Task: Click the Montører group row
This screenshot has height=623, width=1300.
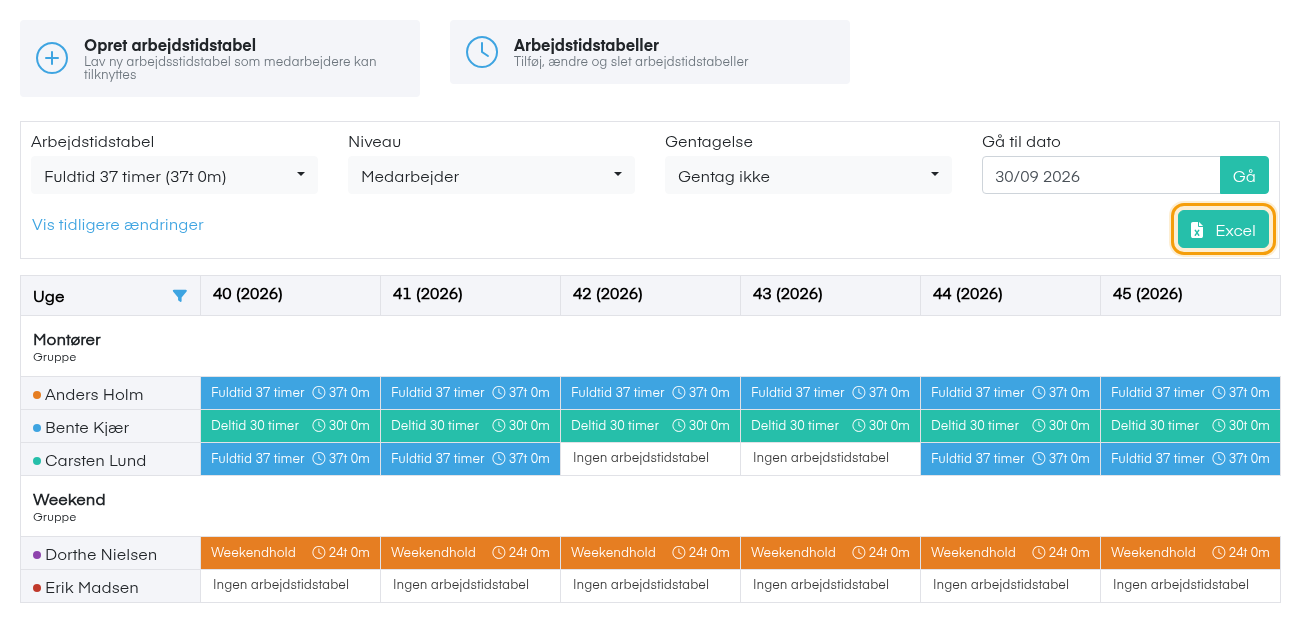Action: click(650, 346)
